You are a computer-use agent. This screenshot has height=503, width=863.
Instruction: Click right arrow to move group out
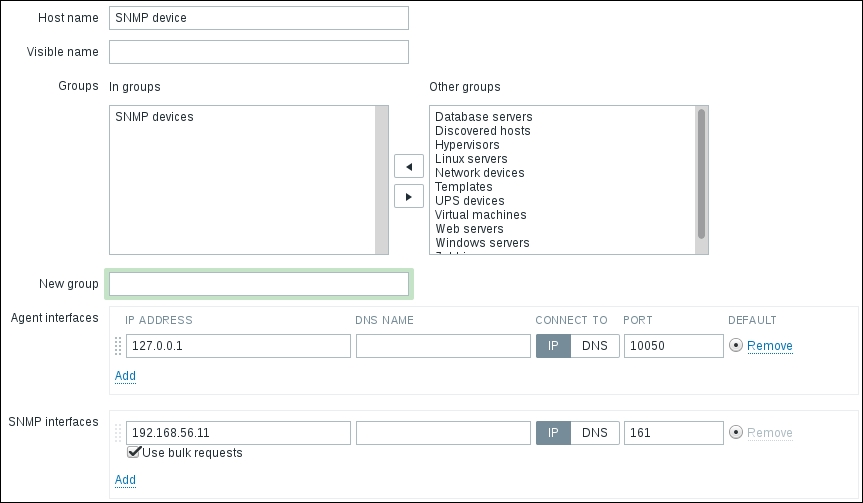(408, 196)
